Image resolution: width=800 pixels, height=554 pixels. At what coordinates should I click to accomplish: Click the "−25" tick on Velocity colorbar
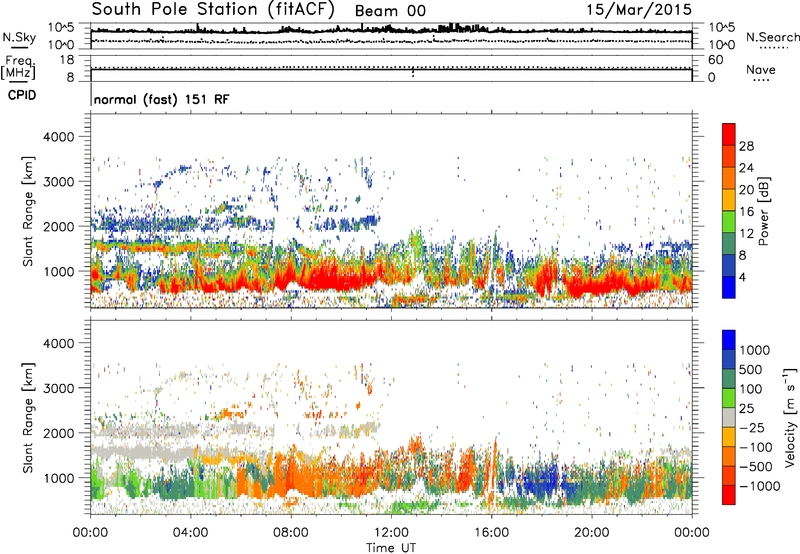752,427
